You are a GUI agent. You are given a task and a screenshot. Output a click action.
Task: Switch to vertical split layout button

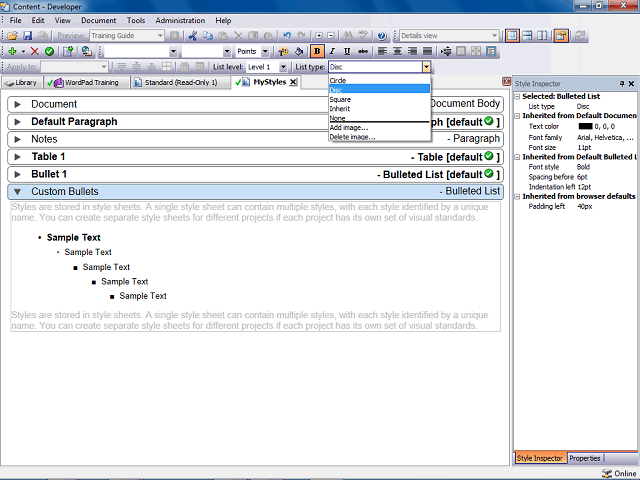[x=542, y=36]
